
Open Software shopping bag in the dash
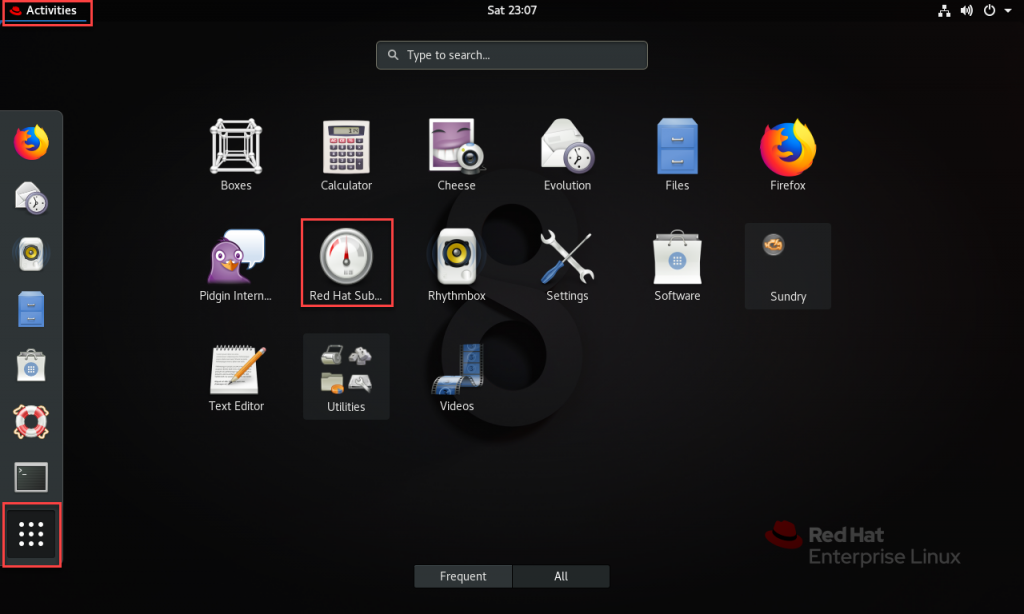point(31,365)
